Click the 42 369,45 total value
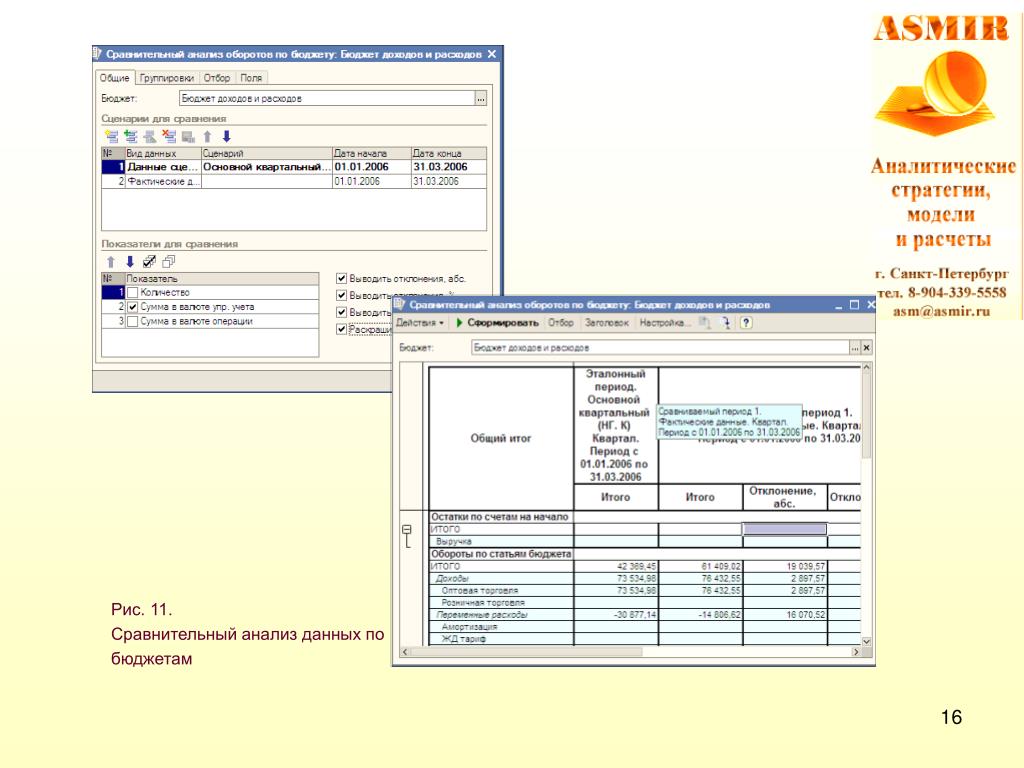 [636, 566]
